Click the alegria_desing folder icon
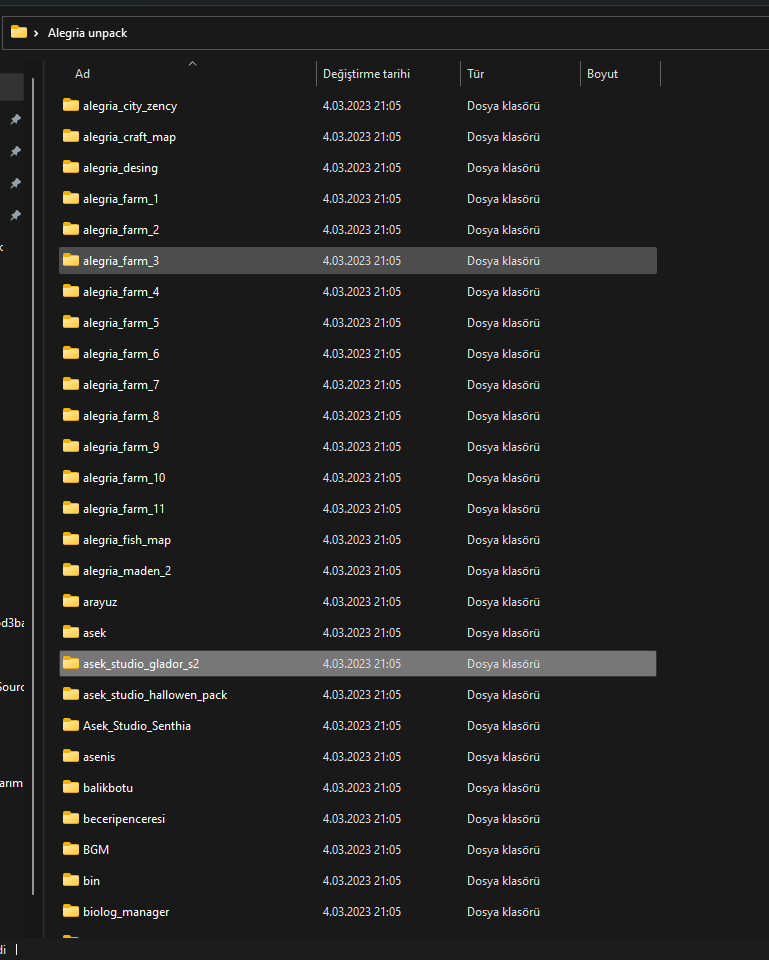 tap(71, 167)
